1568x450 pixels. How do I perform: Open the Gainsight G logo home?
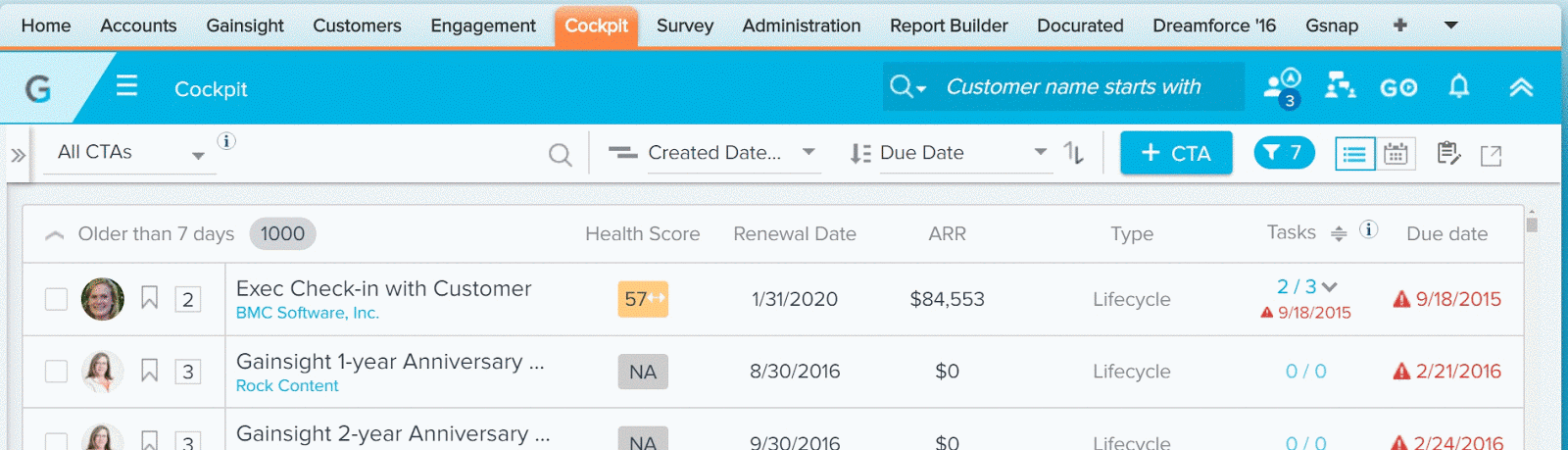37,89
